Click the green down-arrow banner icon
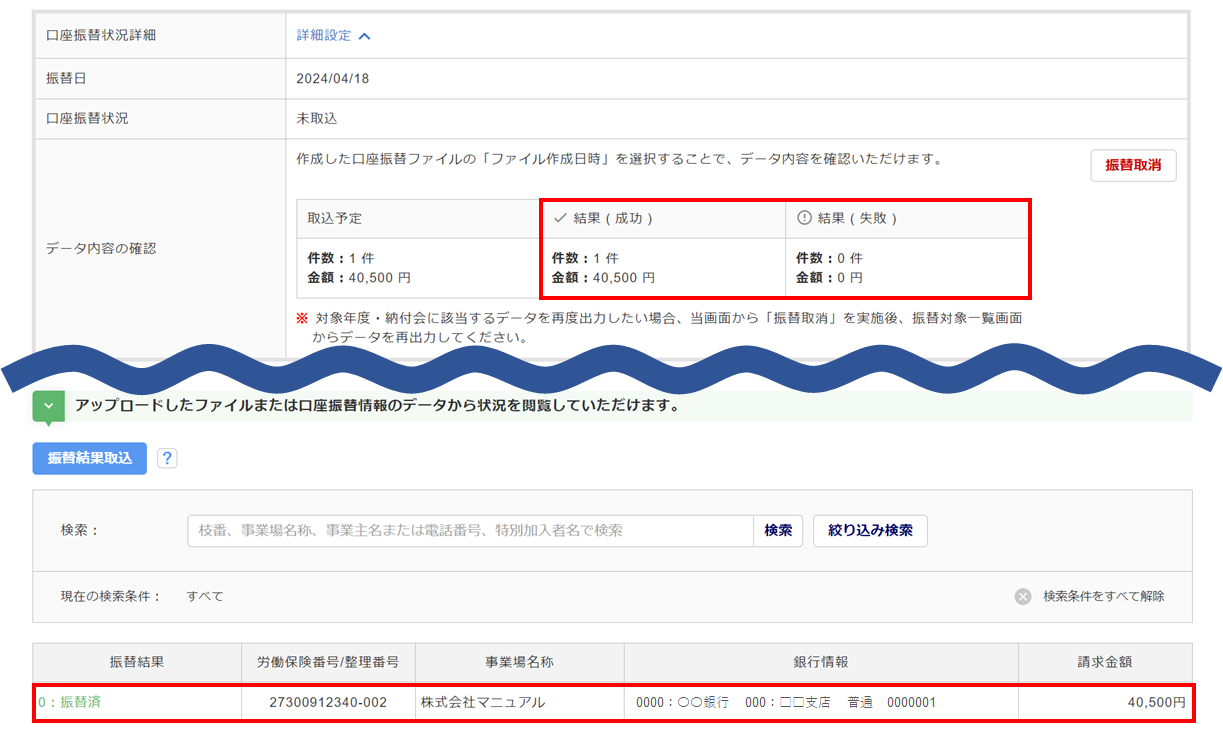Image resolution: width=1223 pixels, height=736 pixels. [x=48, y=407]
